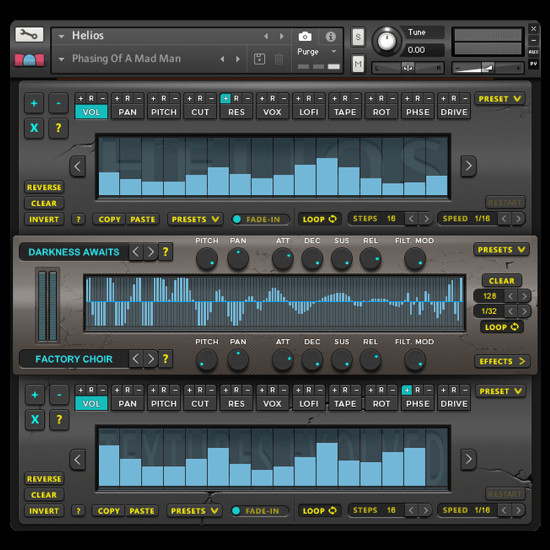Decrease bottom sequencer SPEED 1/16 value
550x550 pixels.
click(504, 510)
